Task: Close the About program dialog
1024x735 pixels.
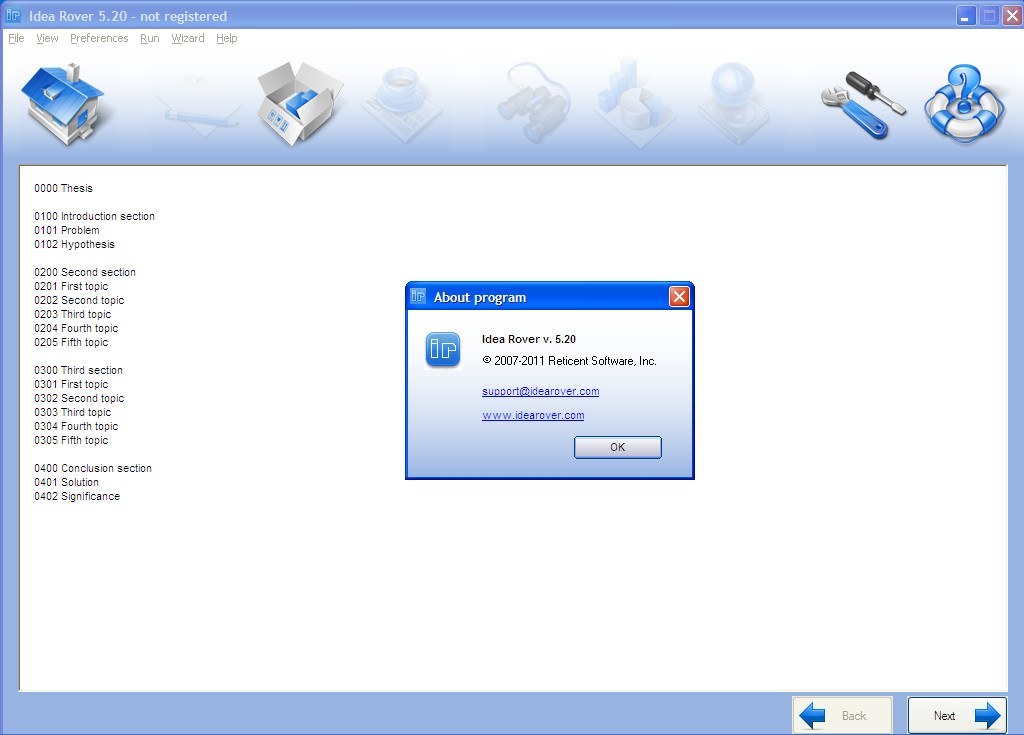Action: [679, 297]
